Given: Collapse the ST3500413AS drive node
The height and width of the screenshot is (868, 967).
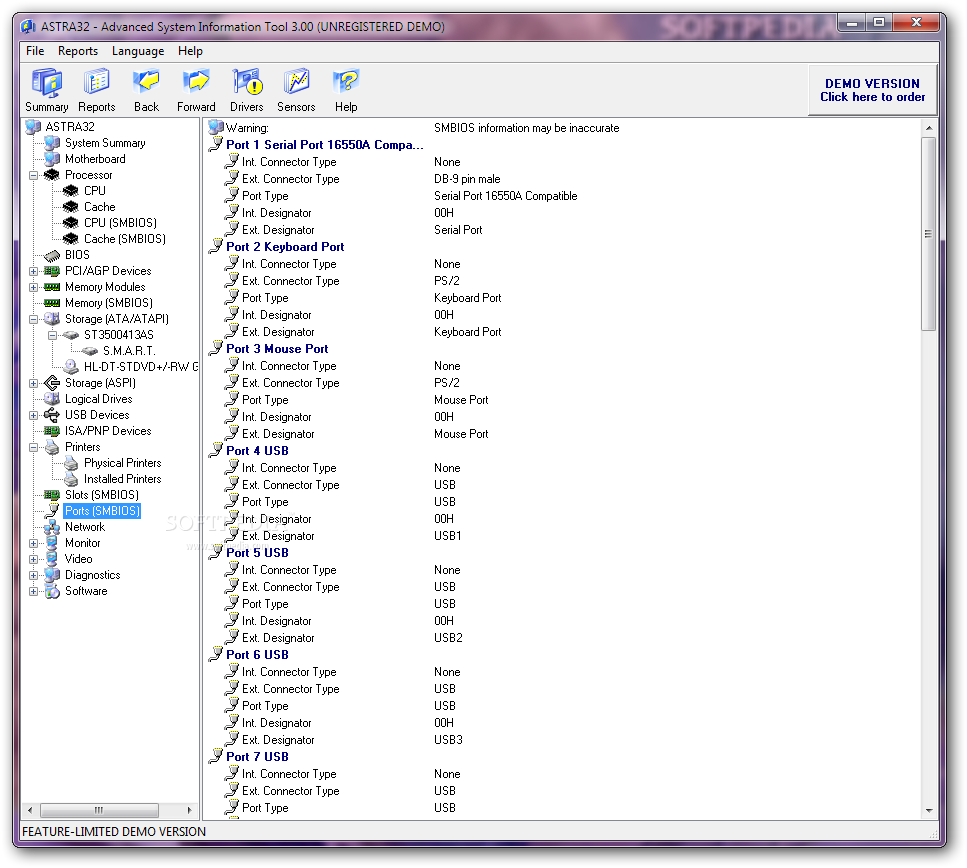Looking at the screenshot, I should tap(52, 335).
